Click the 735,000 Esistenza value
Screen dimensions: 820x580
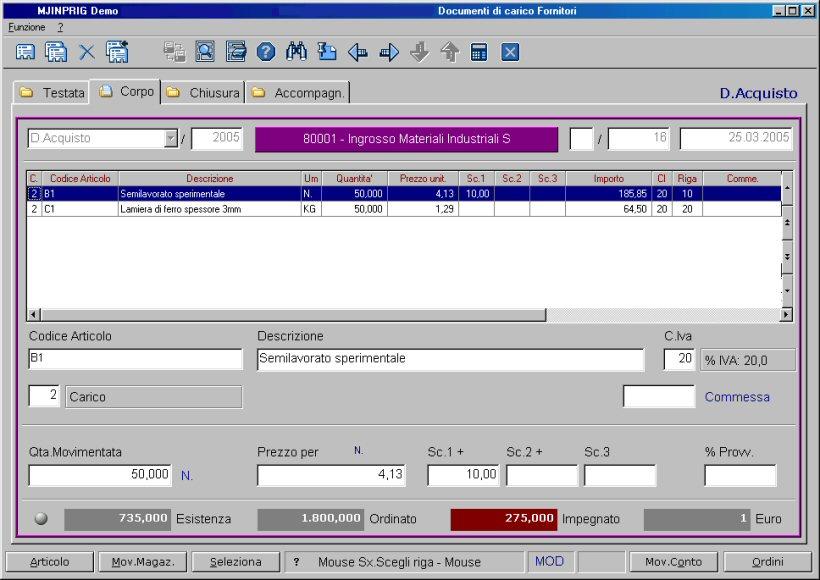coord(118,519)
